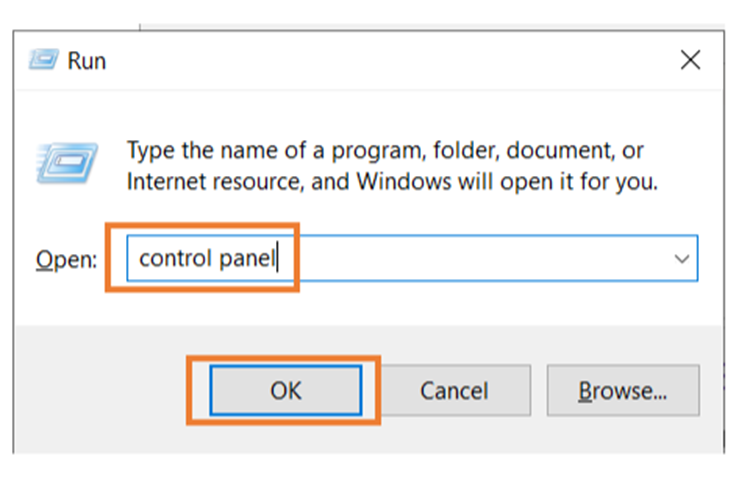Click the "Internet resource, and Windows" text line

tap(288, 182)
